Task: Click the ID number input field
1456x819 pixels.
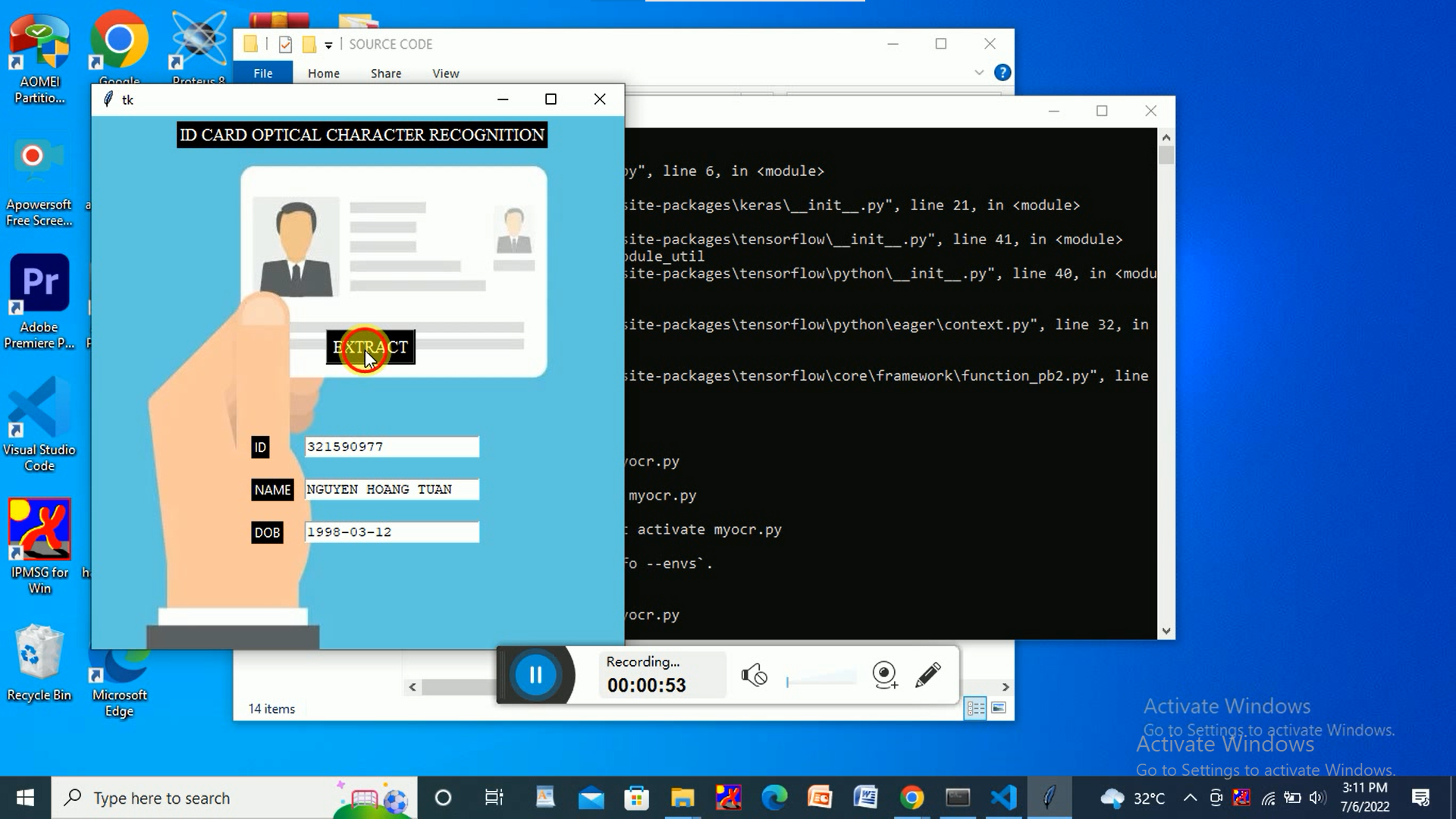Action: pyautogui.click(x=391, y=447)
